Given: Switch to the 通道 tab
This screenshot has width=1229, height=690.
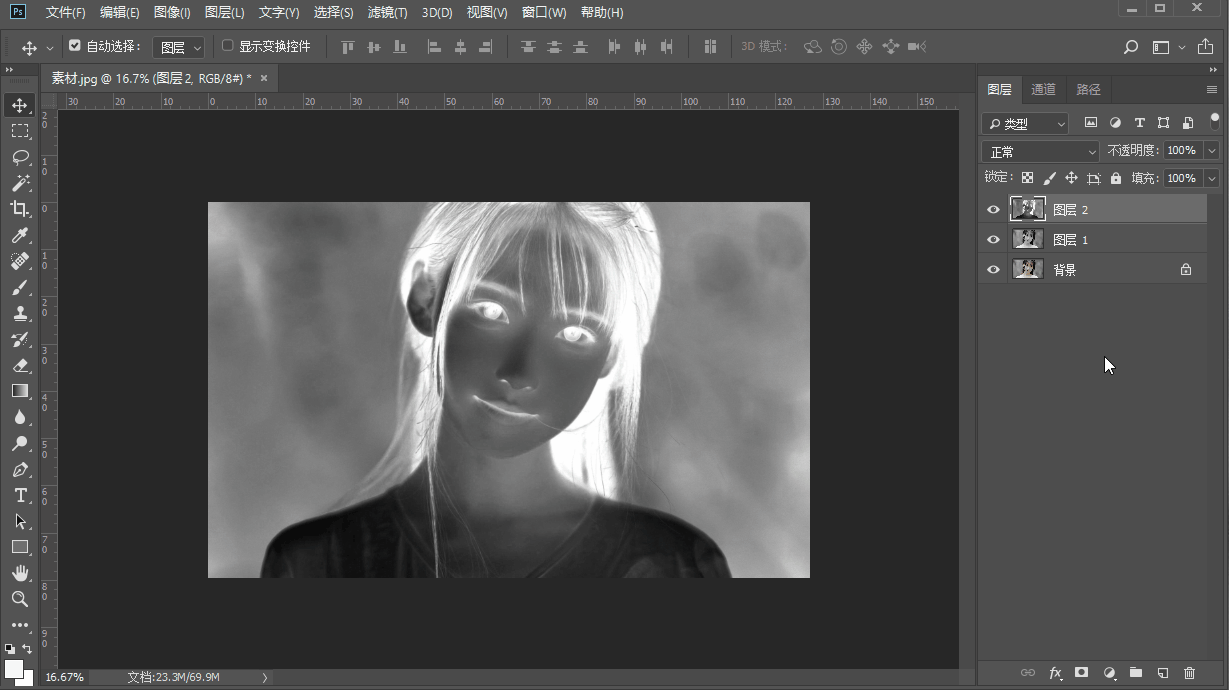Looking at the screenshot, I should click(x=1043, y=89).
